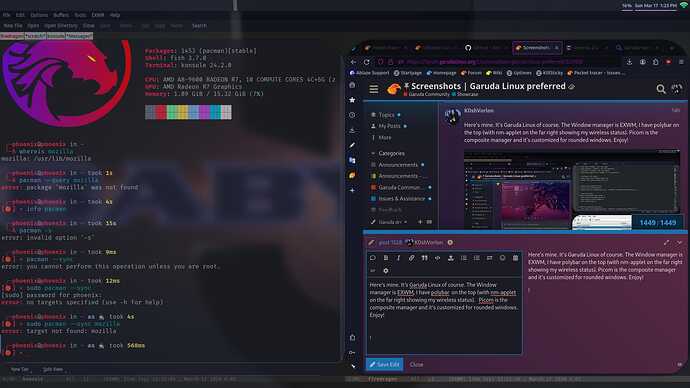Click inside the post editing text area
Viewport: 690px width, 388px height.
(x=444, y=316)
